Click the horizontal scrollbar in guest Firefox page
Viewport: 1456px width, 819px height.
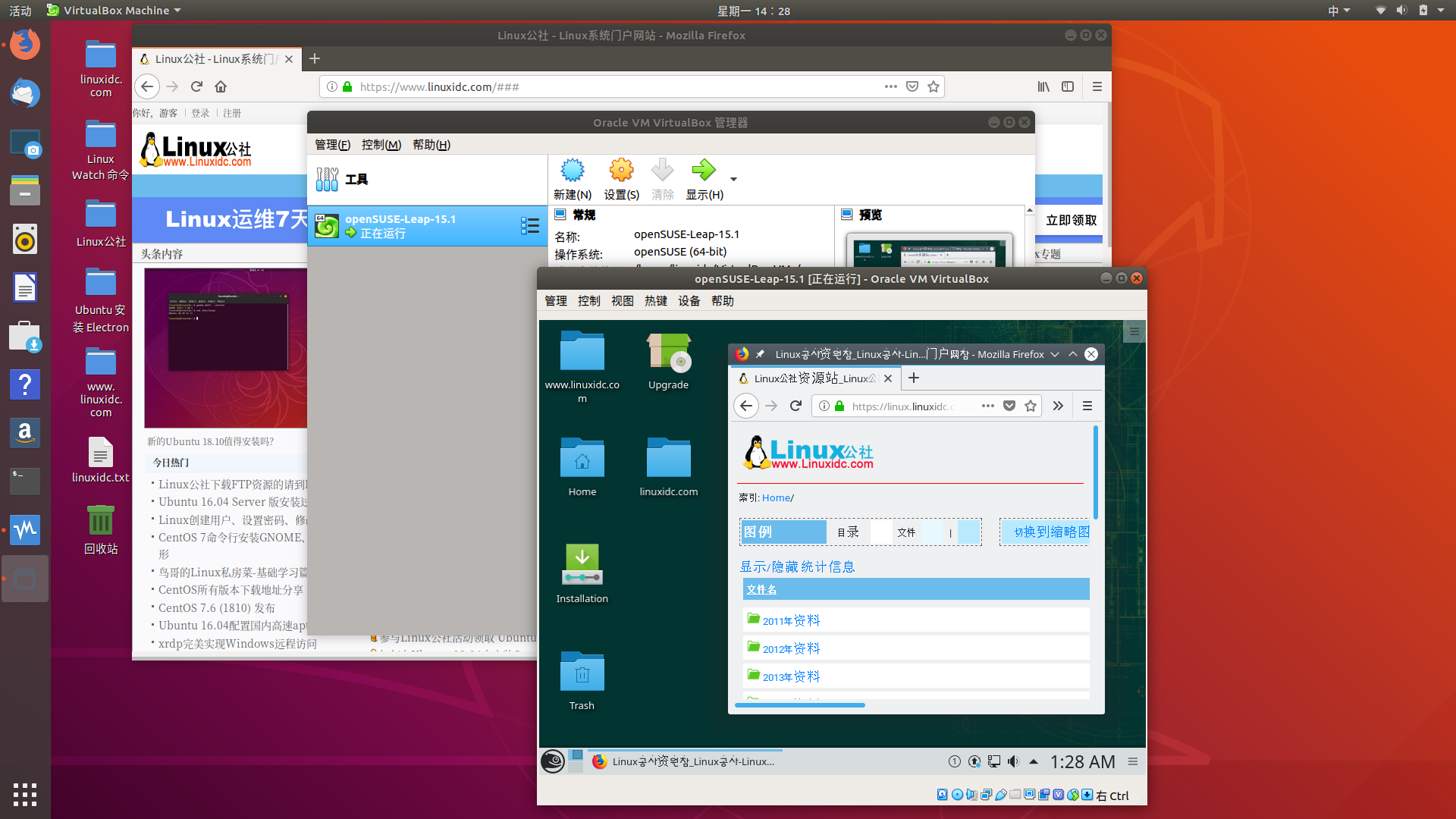coord(800,705)
